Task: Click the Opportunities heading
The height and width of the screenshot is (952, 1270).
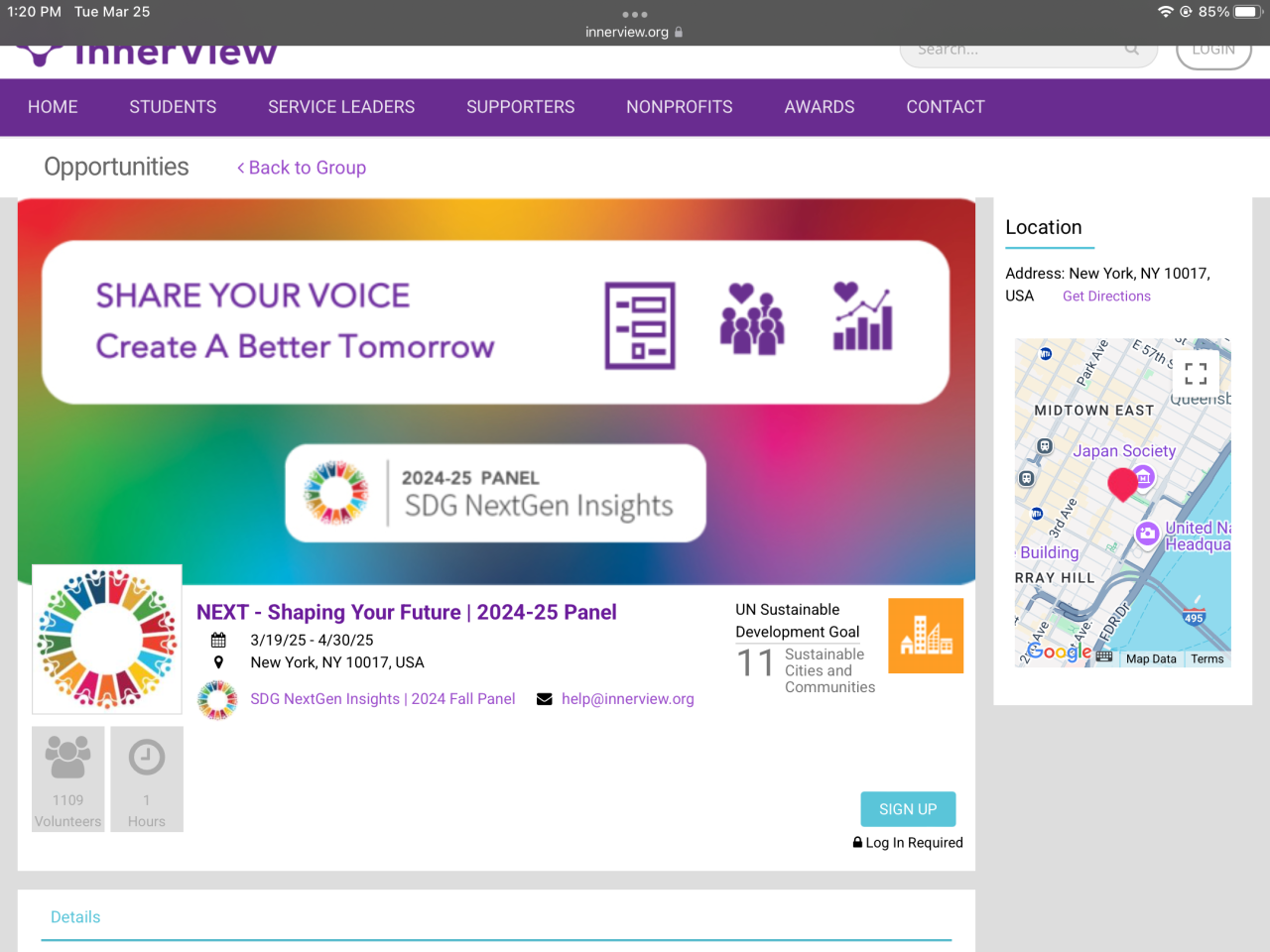Action: [x=116, y=167]
